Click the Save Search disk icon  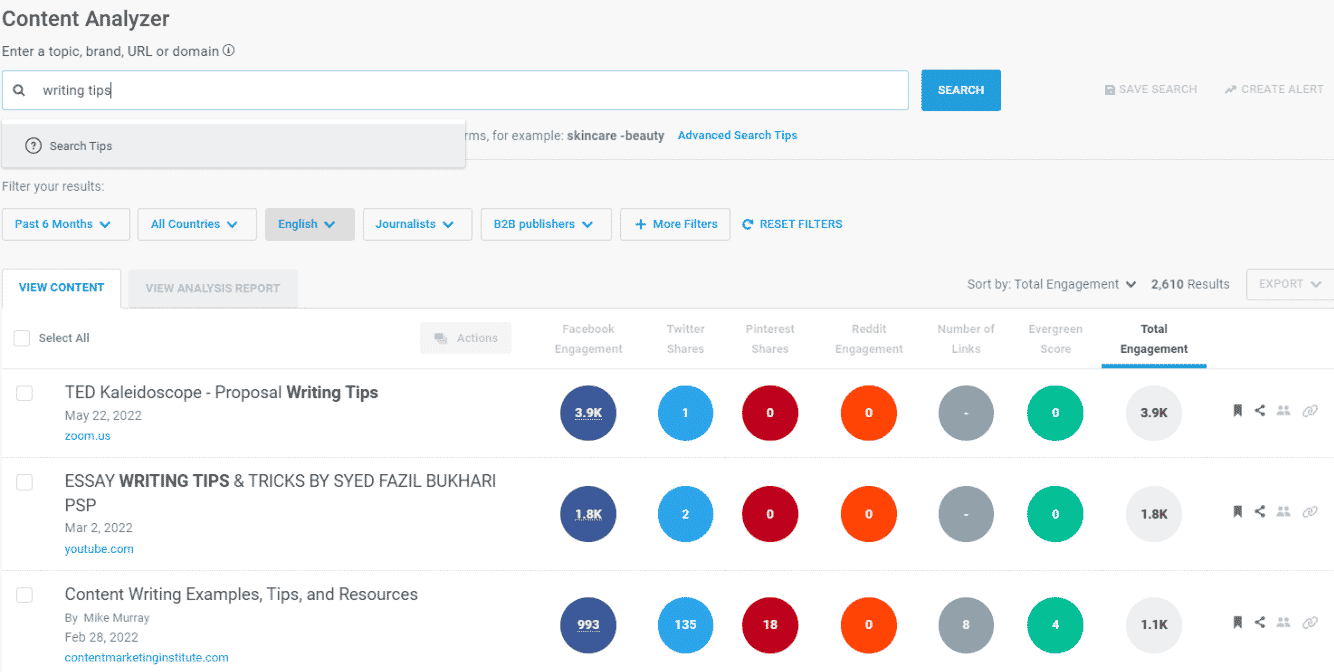(x=1110, y=90)
